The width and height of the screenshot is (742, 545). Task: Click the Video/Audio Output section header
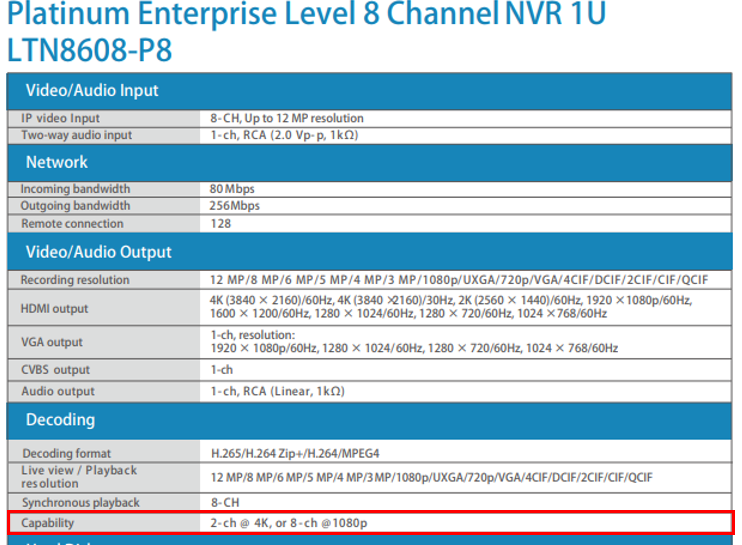(98, 252)
